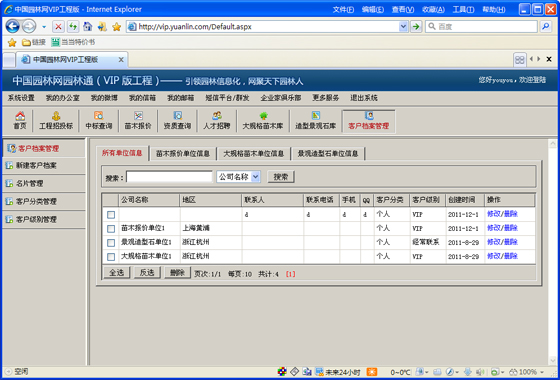Open the 短信平台/群发 menu
This screenshot has height=380, width=560.
227,98
